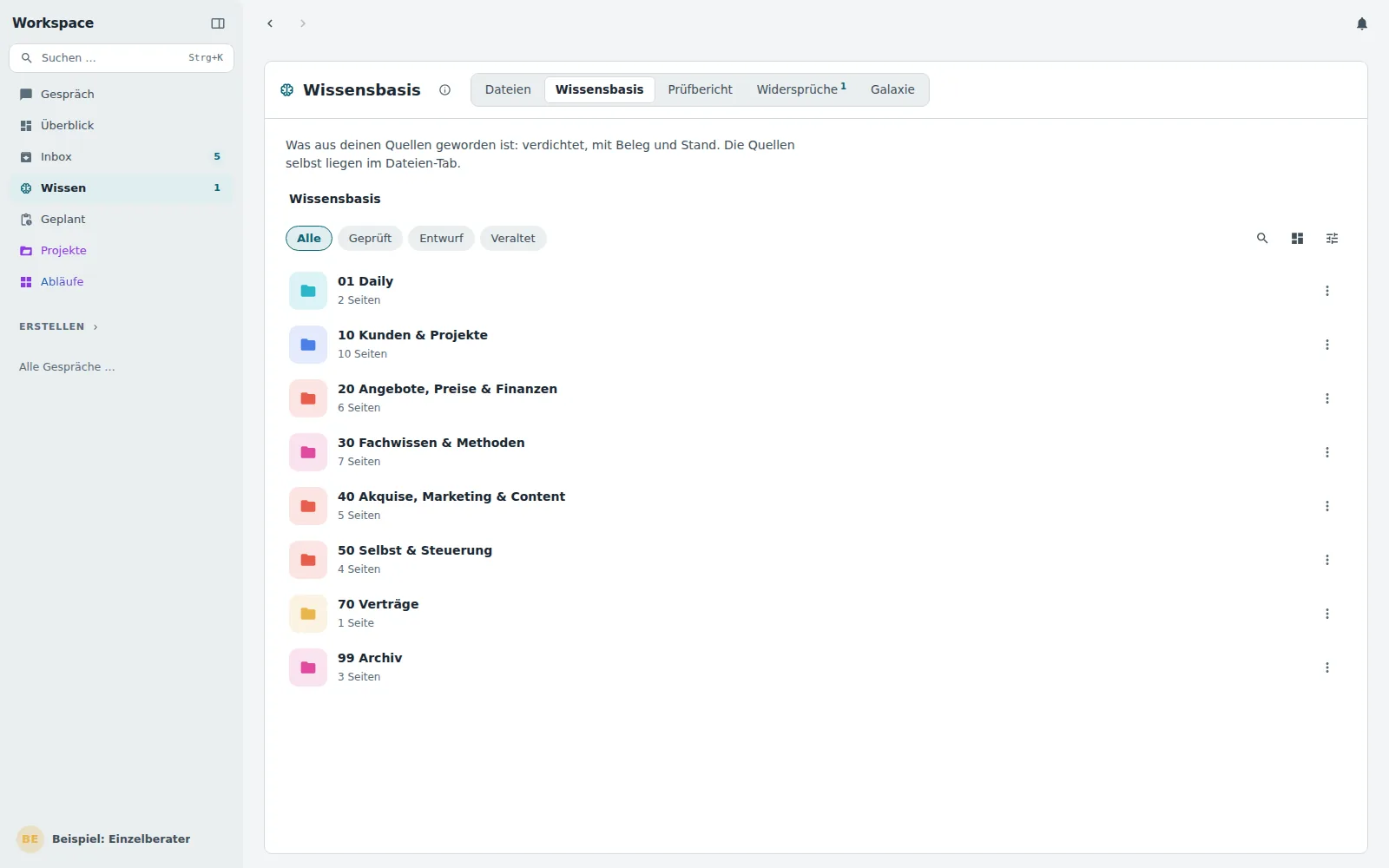Open more options for 40 Akquise row
1389x868 pixels.
tap(1327, 506)
